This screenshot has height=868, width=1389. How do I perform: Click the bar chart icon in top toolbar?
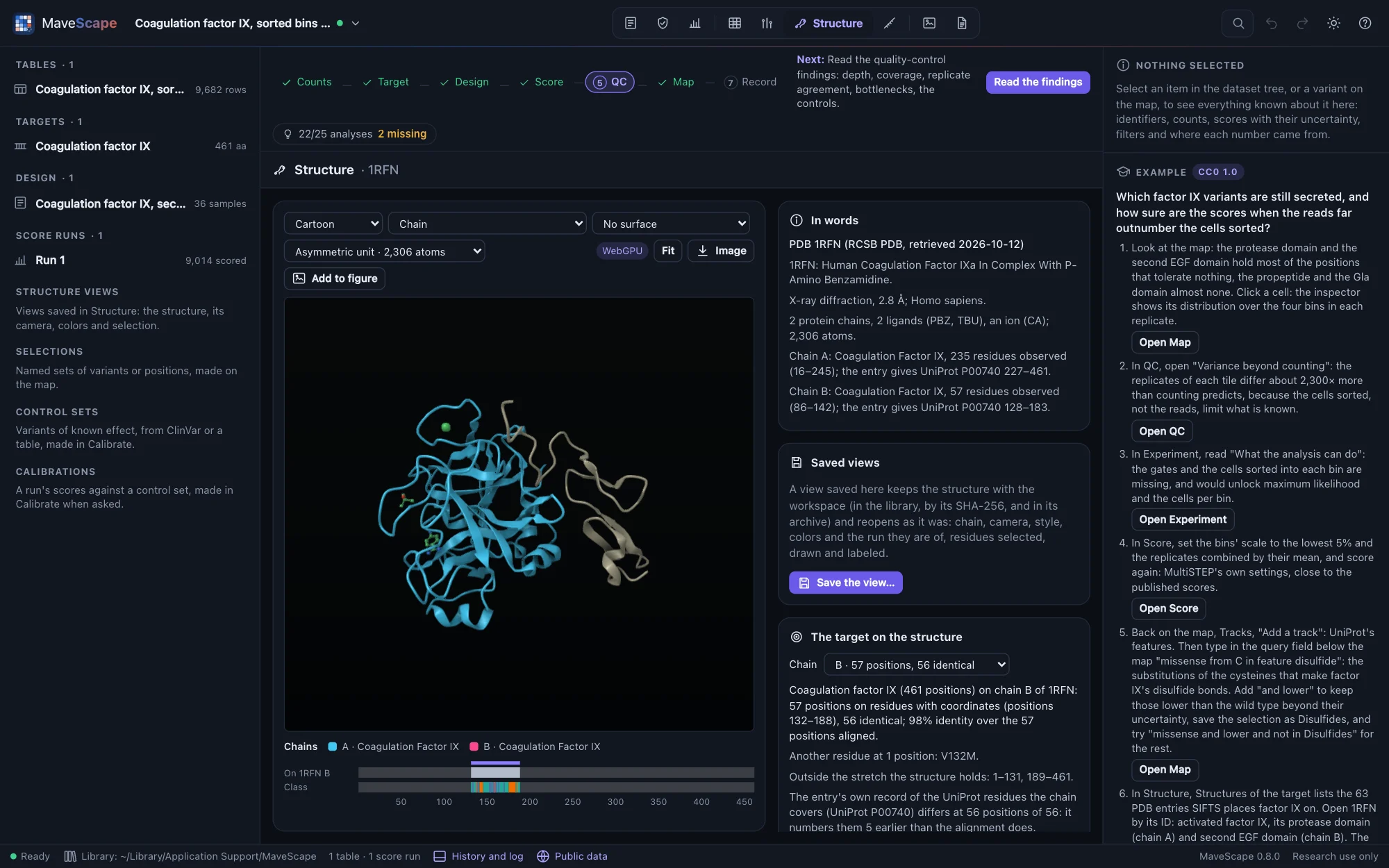pyautogui.click(x=695, y=23)
